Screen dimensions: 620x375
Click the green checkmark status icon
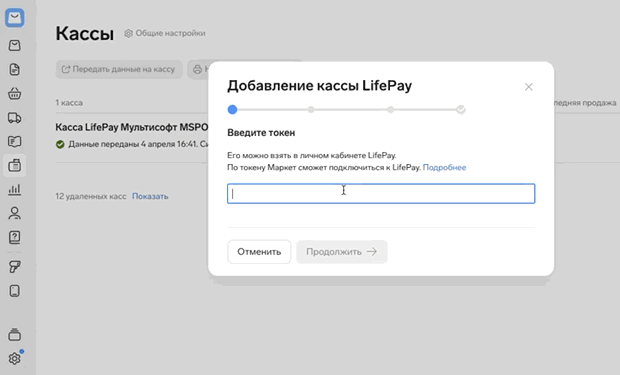pyautogui.click(x=60, y=144)
